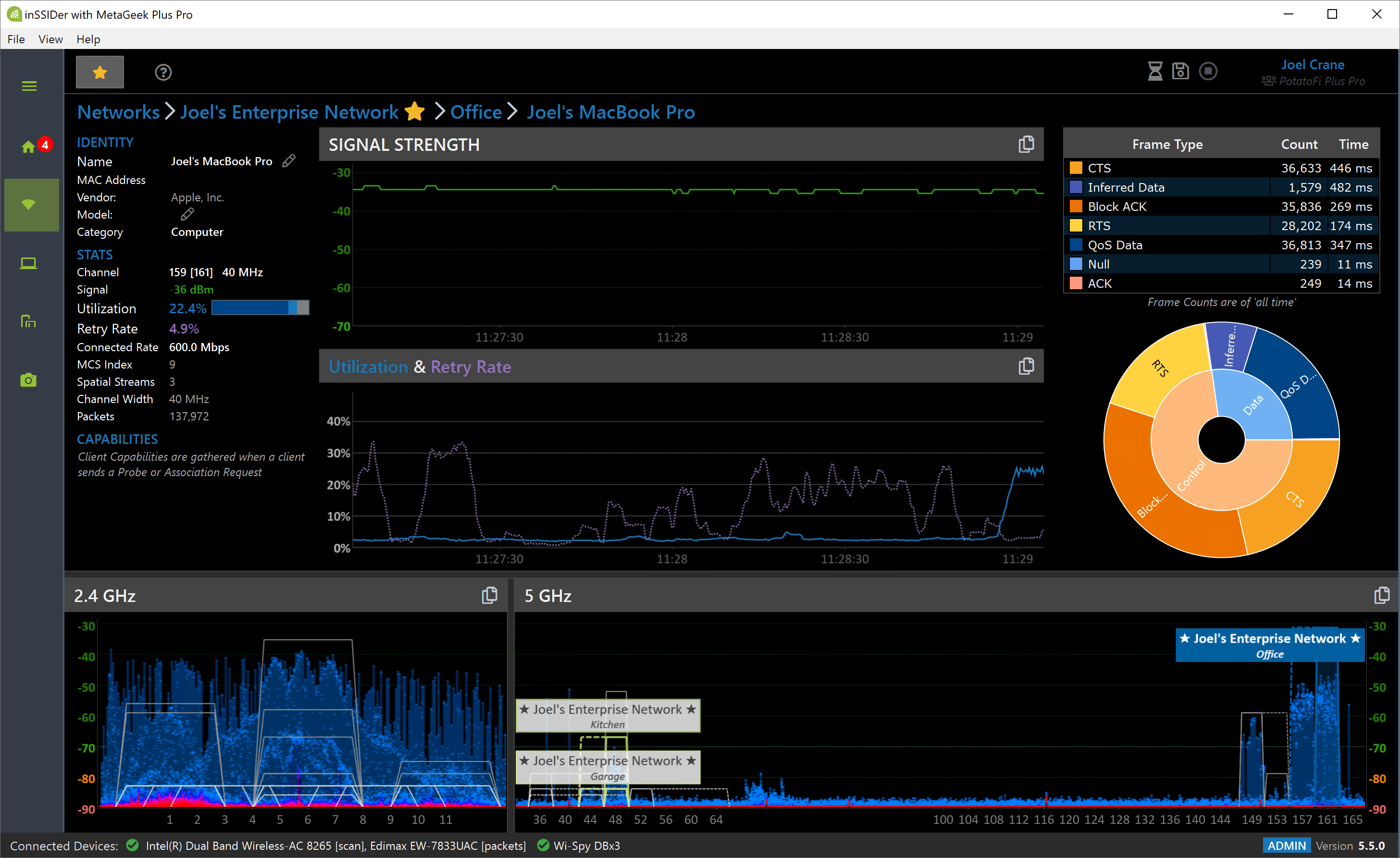
Task: Click the Utilization progress bar
Action: (260, 308)
